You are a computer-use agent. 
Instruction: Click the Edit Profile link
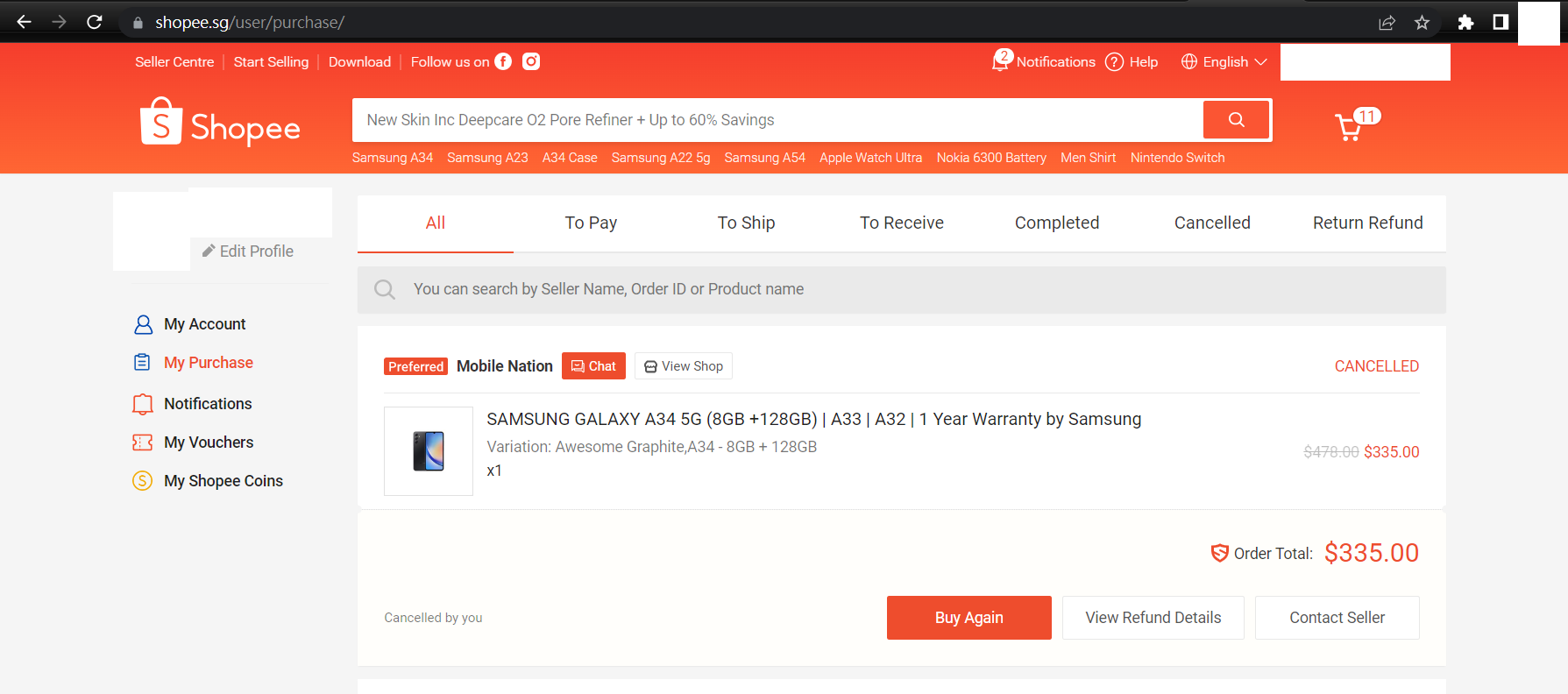point(248,251)
